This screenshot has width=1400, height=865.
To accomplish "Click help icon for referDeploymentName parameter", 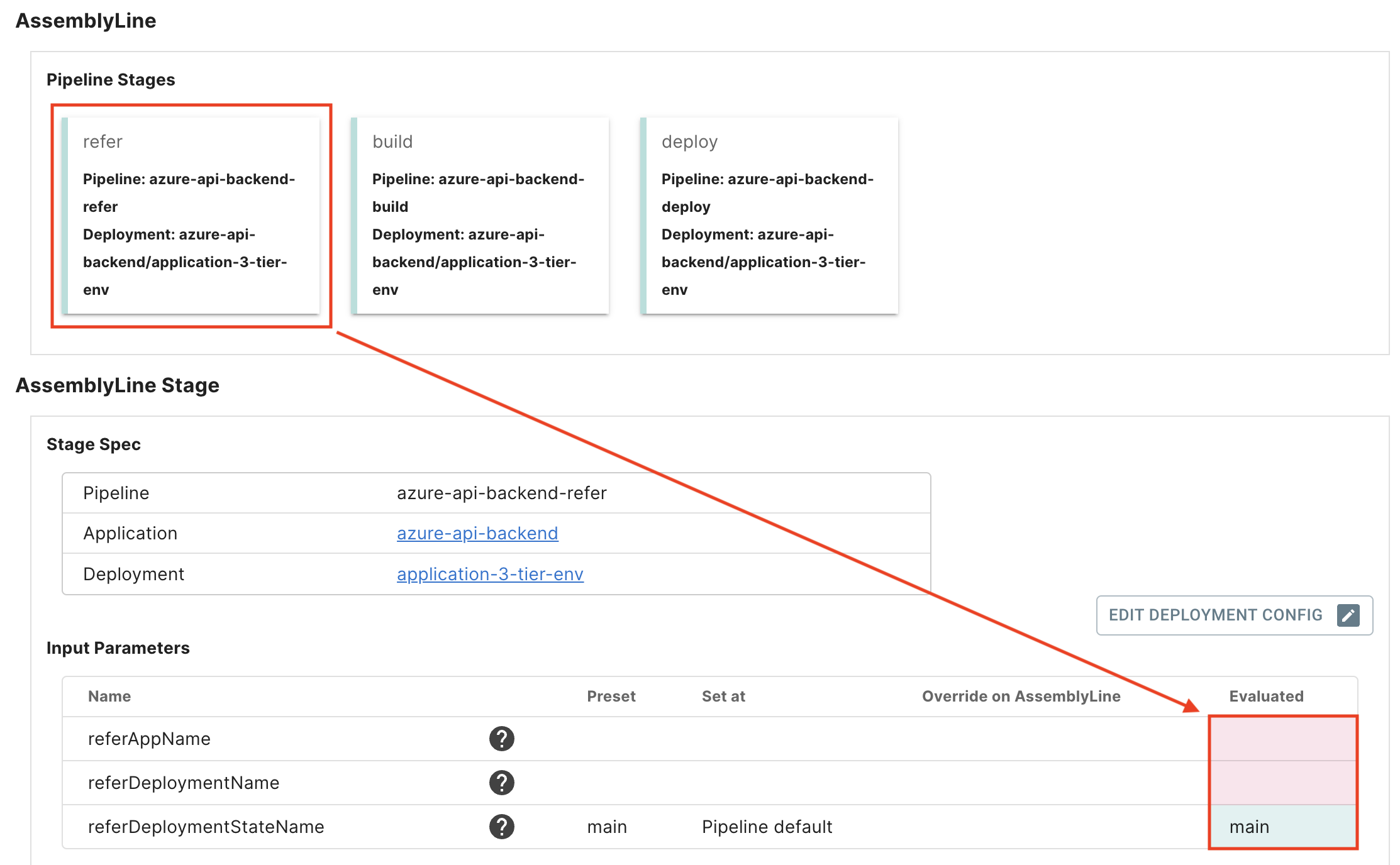I will click(501, 783).
